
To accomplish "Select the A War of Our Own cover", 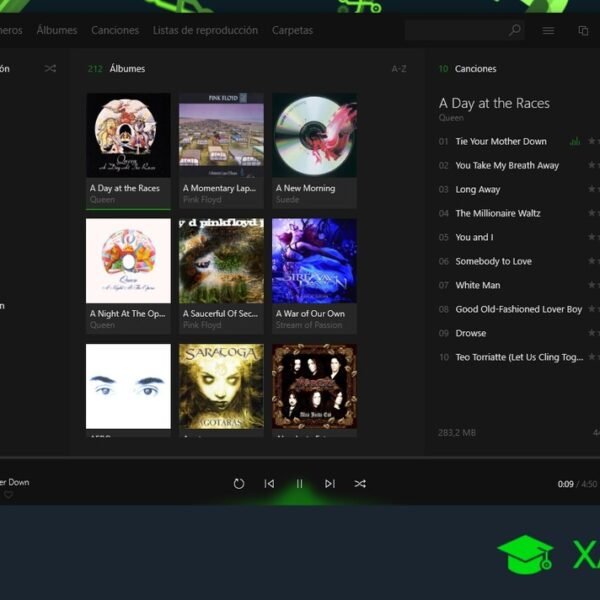I will [314, 261].
